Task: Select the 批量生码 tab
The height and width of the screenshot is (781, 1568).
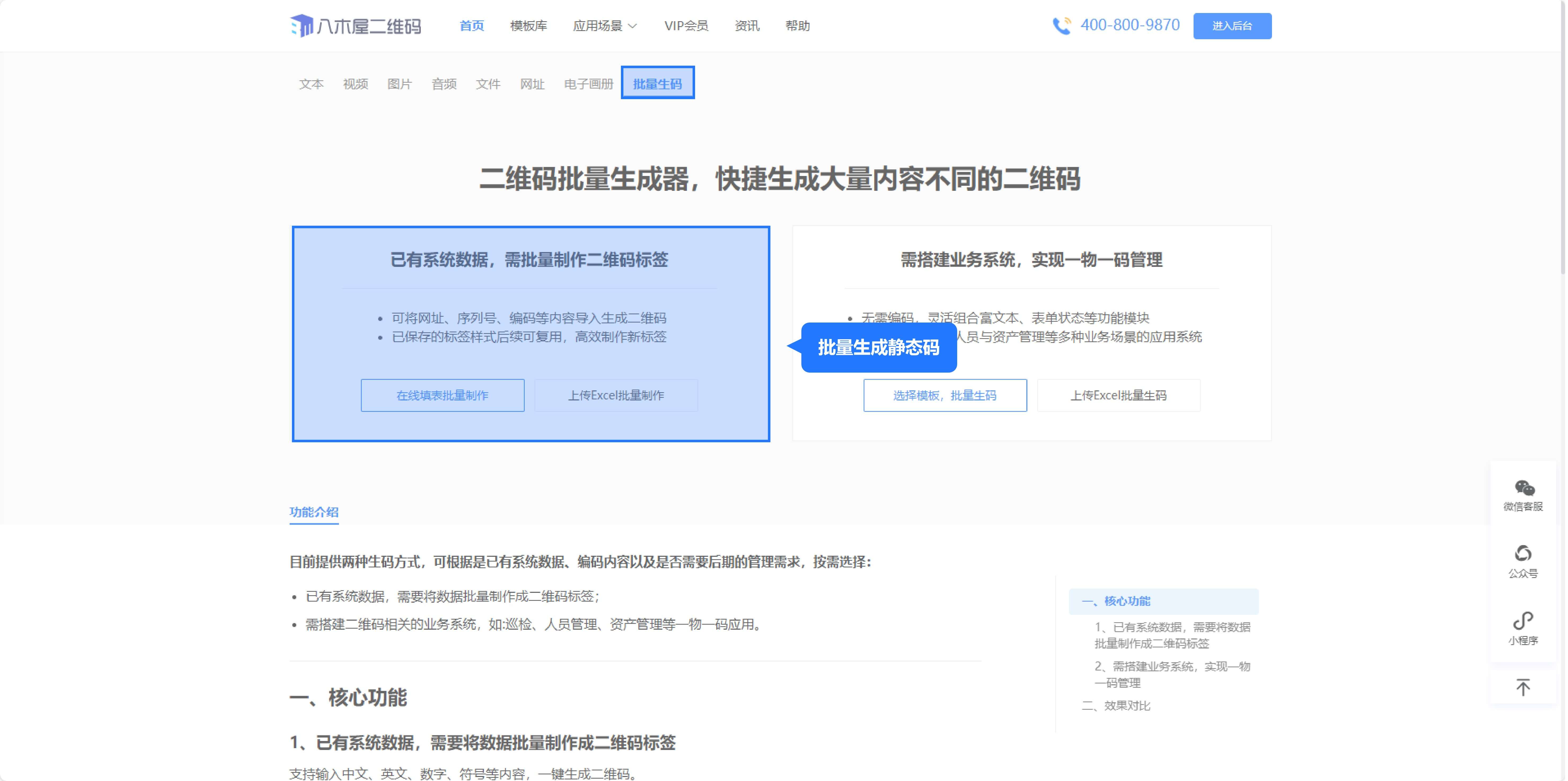Action: (657, 83)
